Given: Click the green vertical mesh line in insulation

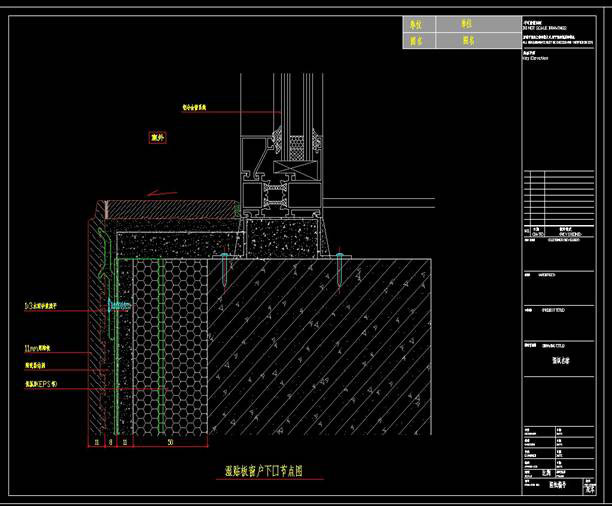Looking at the screenshot, I should pyautogui.click(x=161, y=346).
